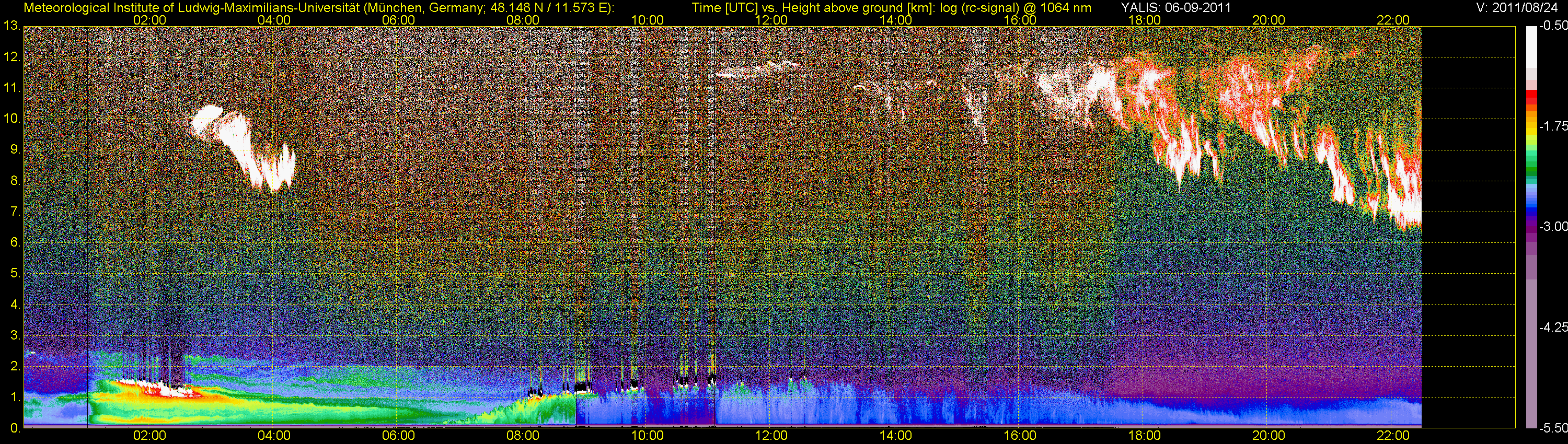Click the 8 km height axis label

(15, 181)
